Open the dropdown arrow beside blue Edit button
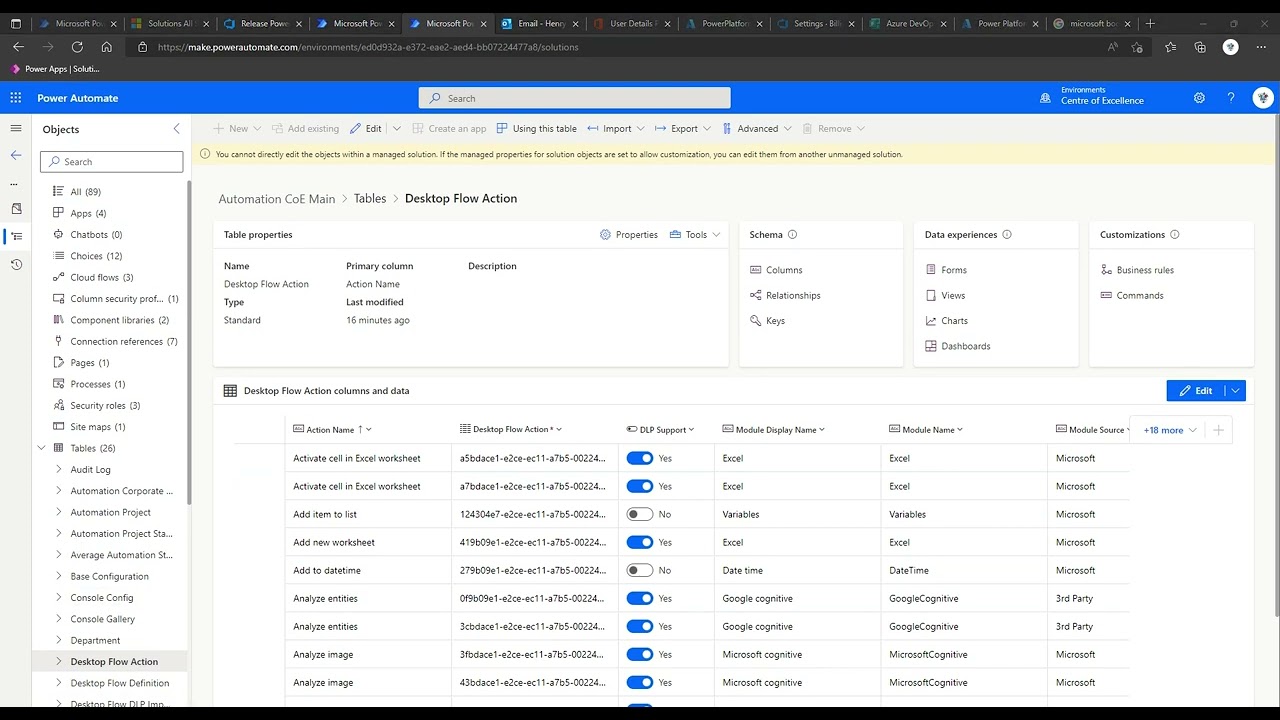Screen dimensions: 1280x720 point(1236,391)
